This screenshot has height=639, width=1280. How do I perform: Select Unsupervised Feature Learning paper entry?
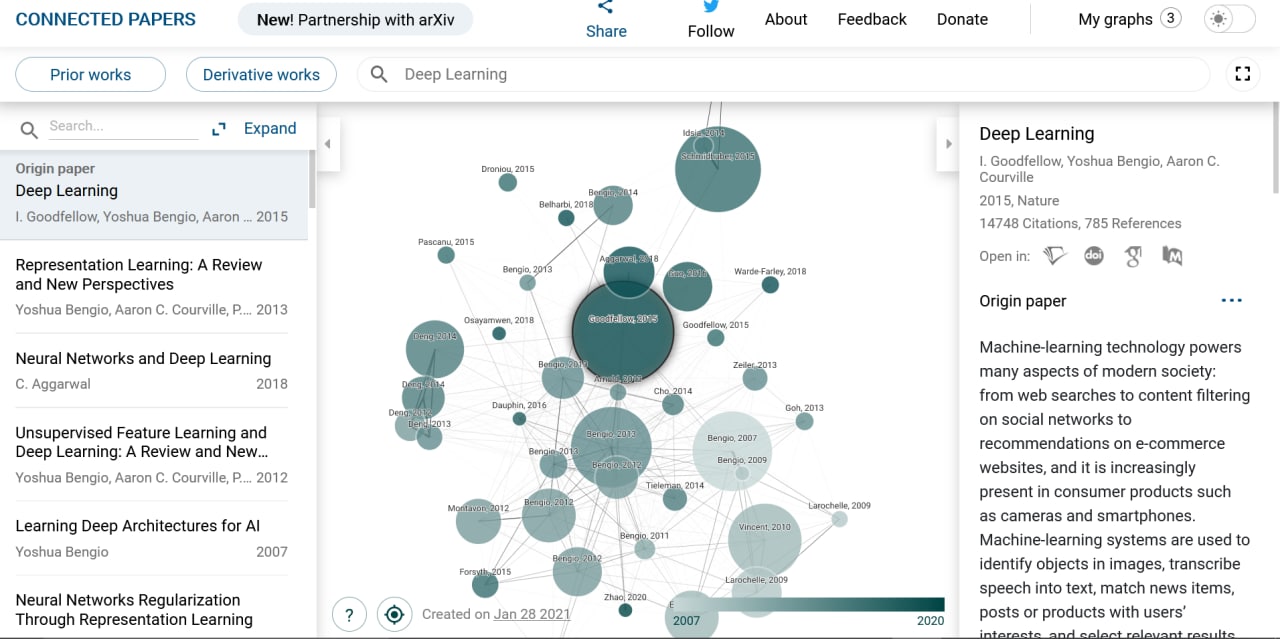pyautogui.click(x=152, y=455)
